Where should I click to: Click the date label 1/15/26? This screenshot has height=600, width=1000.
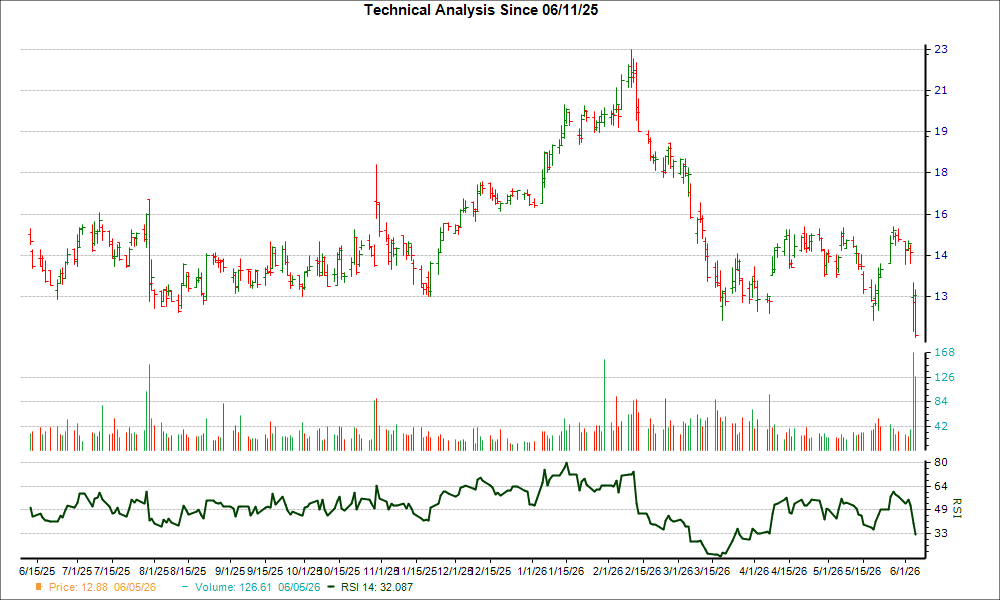click(x=566, y=571)
